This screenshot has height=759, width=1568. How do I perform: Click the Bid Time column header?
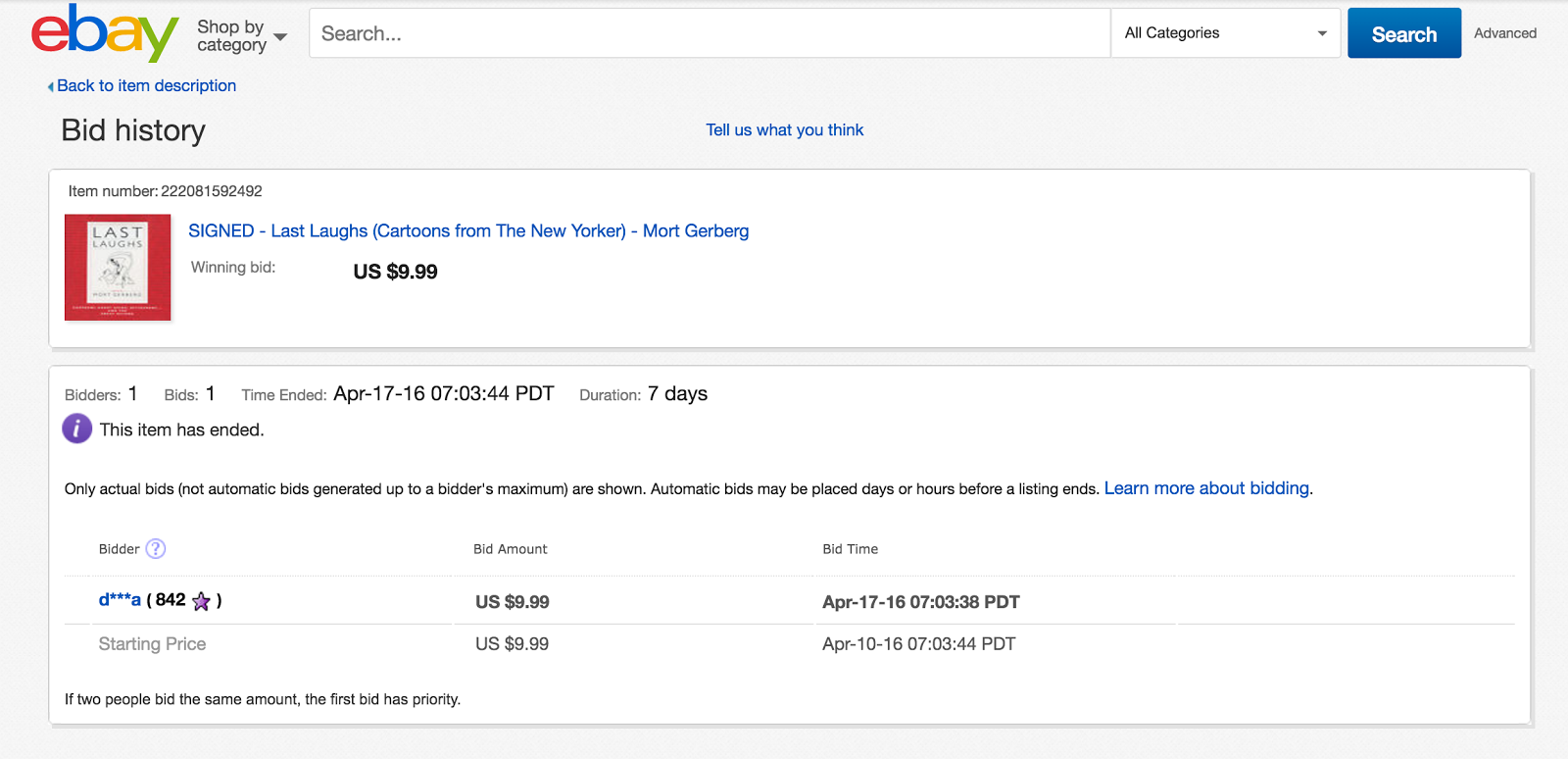pos(850,549)
